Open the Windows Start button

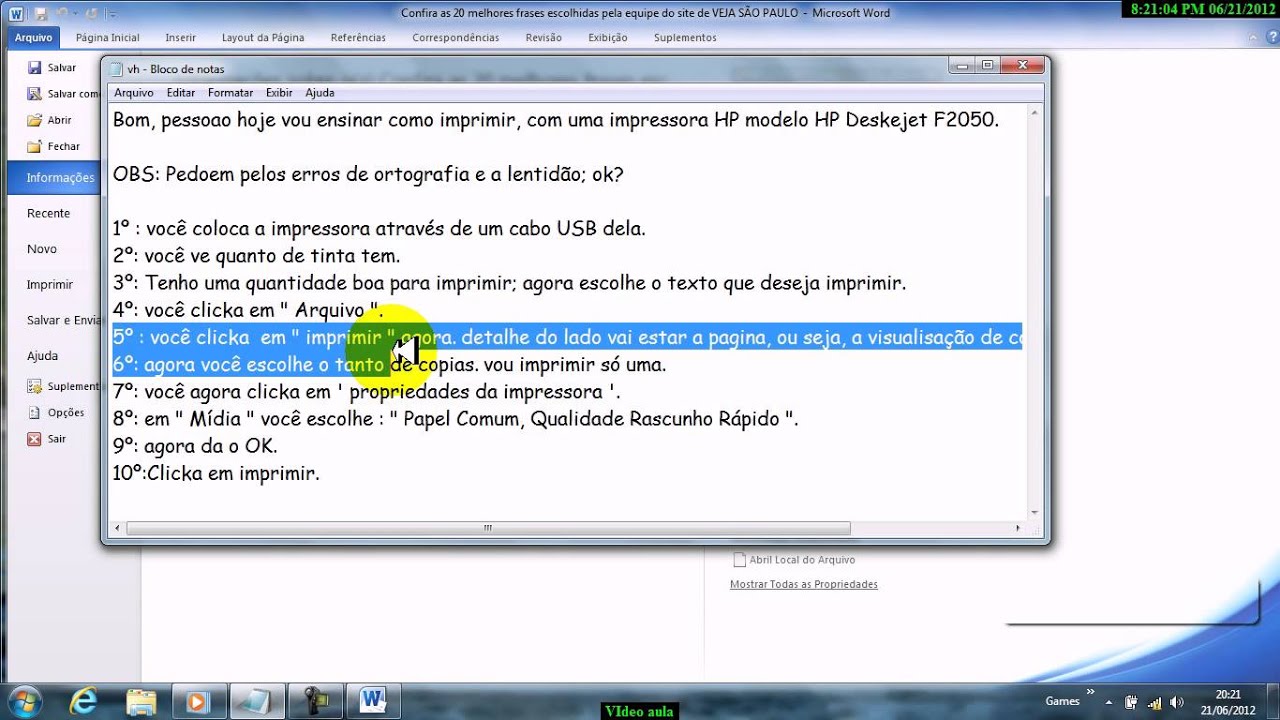(23, 700)
